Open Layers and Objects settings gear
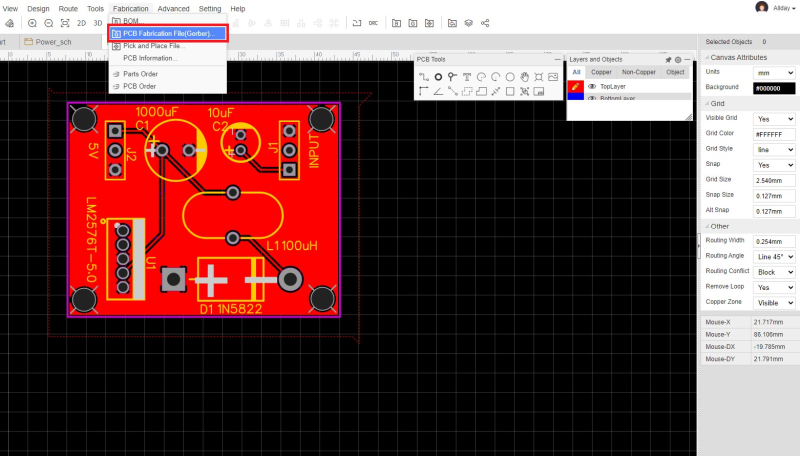 click(x=678, y=60)
